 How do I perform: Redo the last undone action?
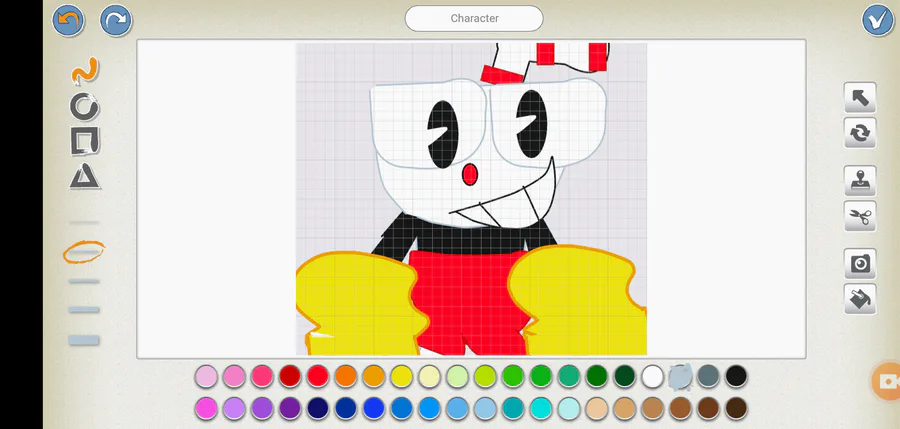[x=116, y=21]
